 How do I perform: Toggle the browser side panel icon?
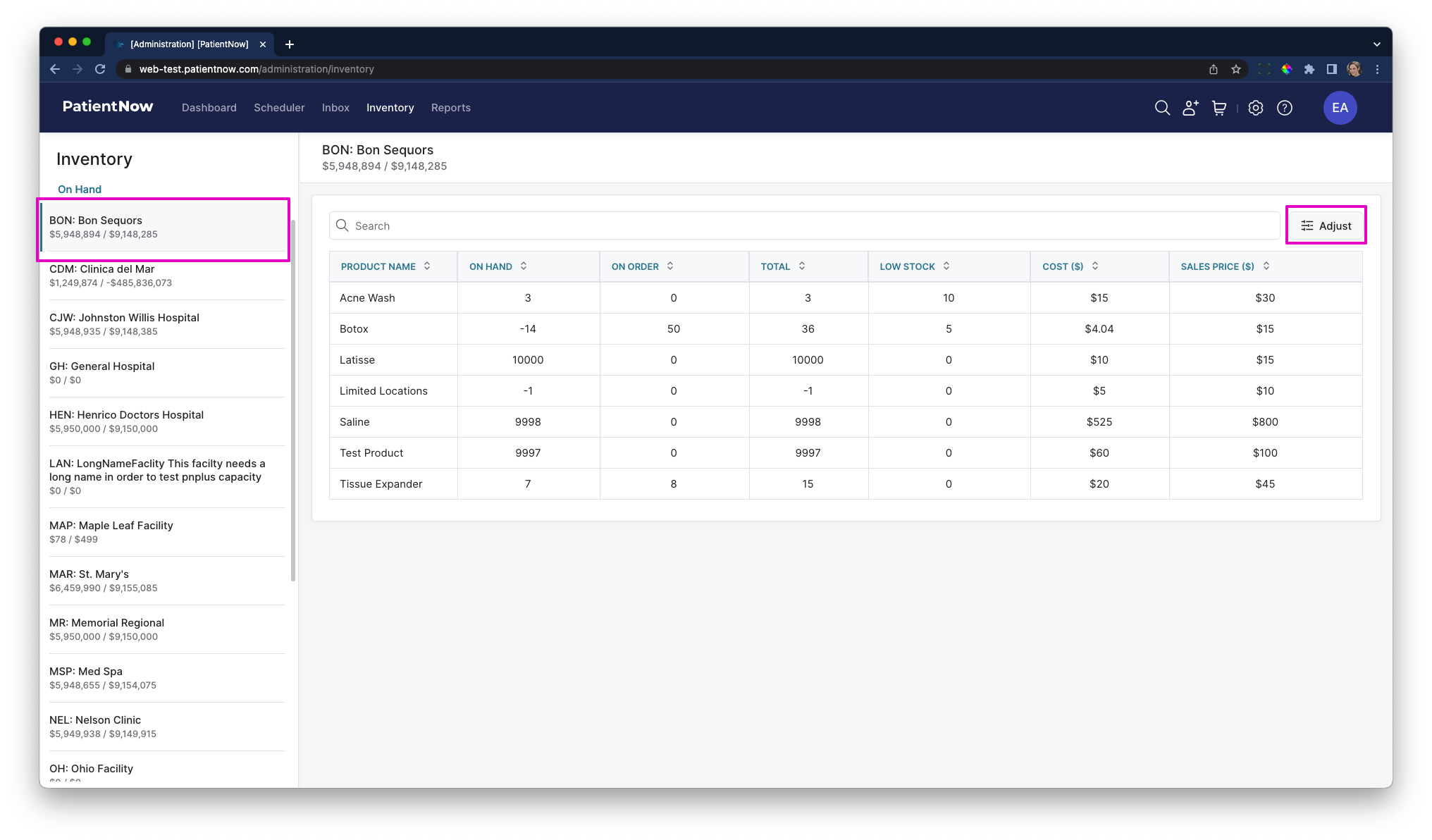pyautogui.click(x=1332, y=69)
